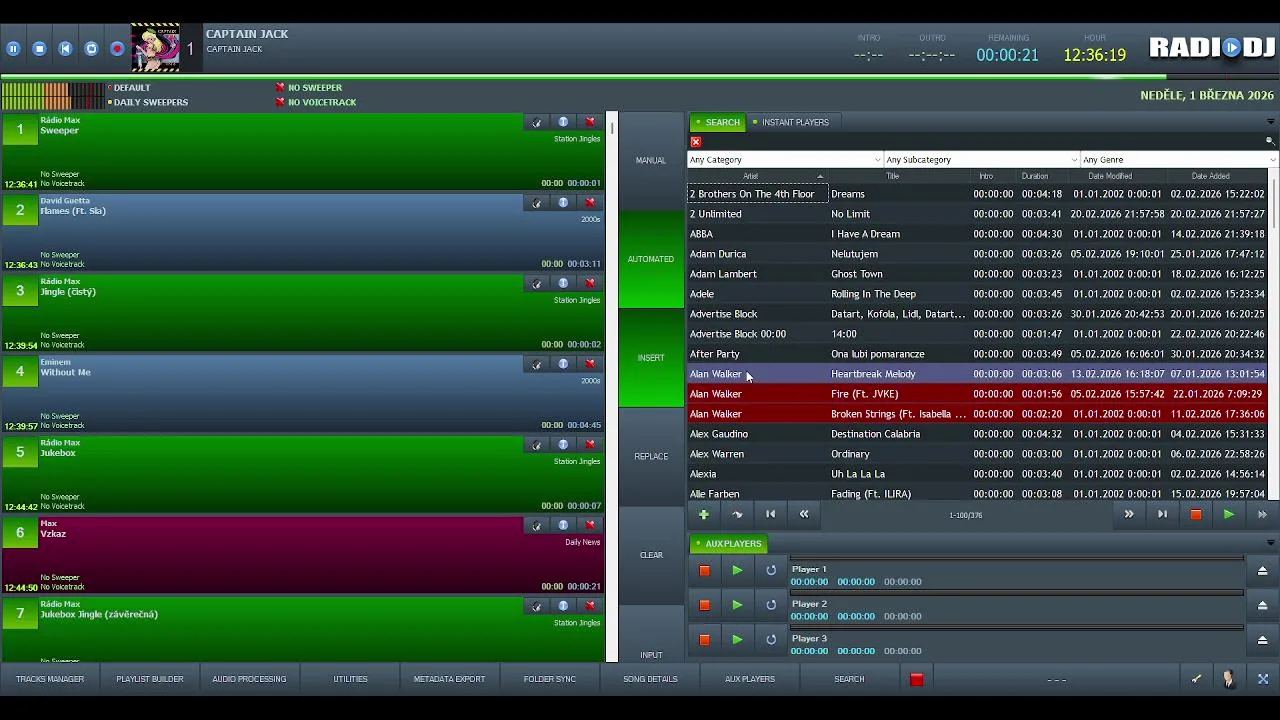Select the Adele Rolling In The Deep row
1280x720 pixels.
[977, 294]
